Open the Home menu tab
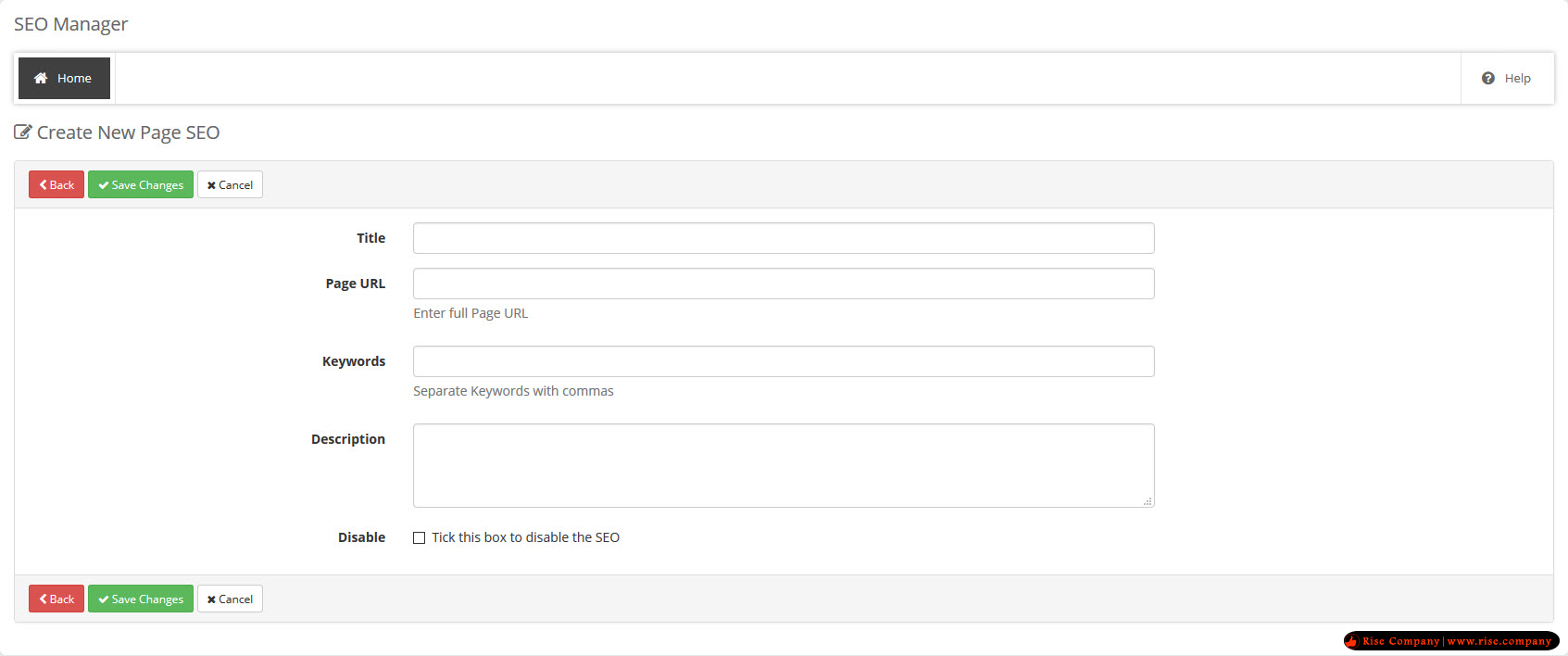The height and width of the screenshot is (656, 1568). [64, 78]
